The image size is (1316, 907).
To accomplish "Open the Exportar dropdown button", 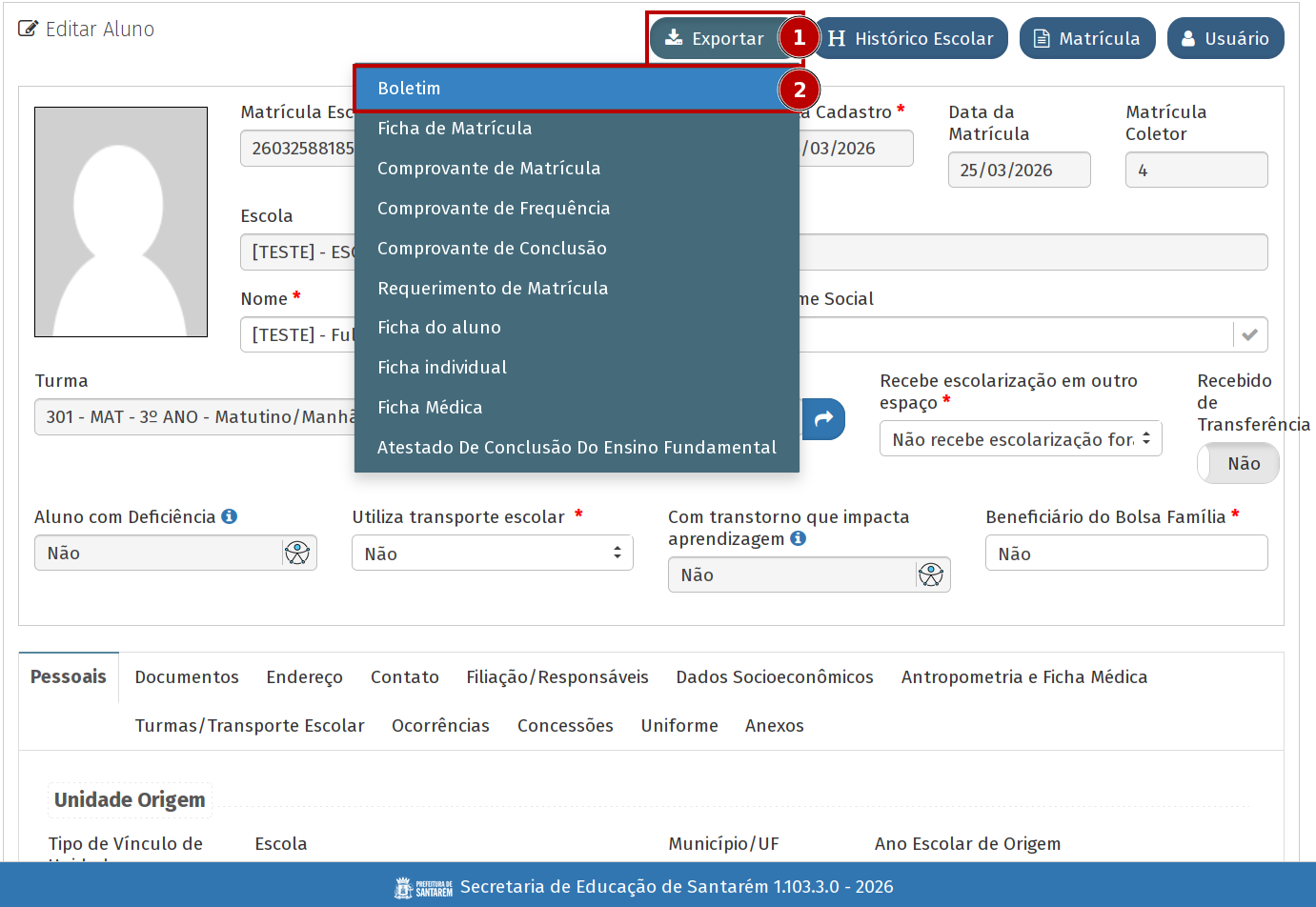I will click(x=715, y=39).
